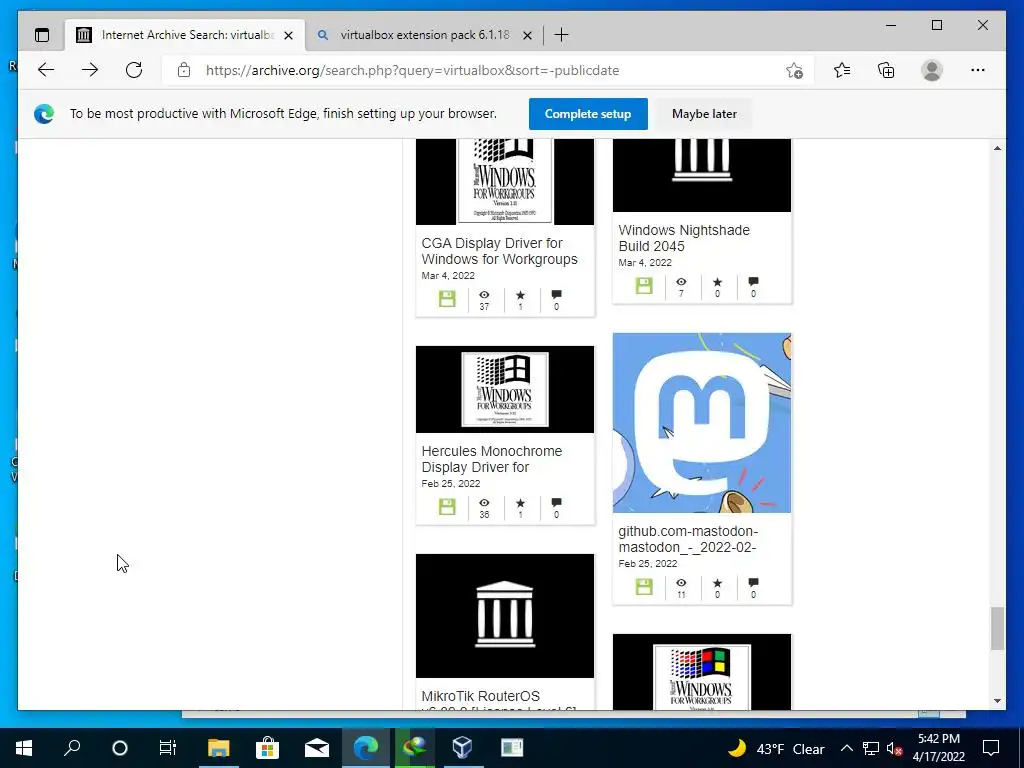Open Collections panel in Edge
Image resolution: width=1024 pixels, height=768 pixels.
tap(886, 70)
